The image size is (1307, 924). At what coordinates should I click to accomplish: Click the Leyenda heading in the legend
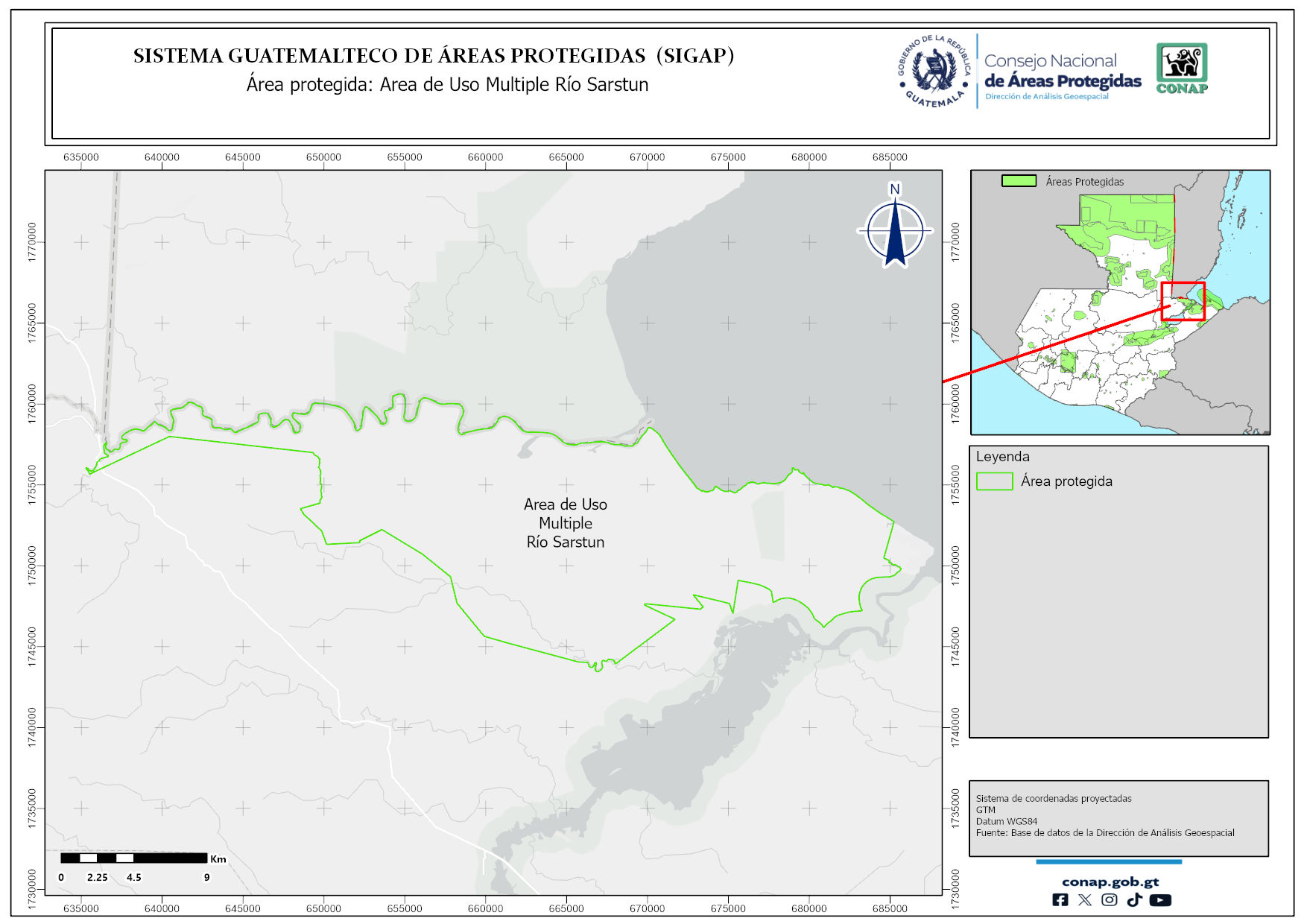(1002, 457)
